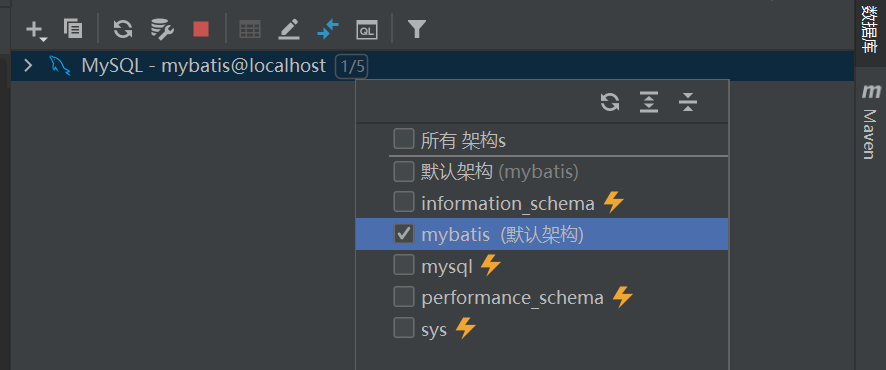Refresh the database with toolbar refresh icon
886x370 pixels.
click(x=123, y=29)
